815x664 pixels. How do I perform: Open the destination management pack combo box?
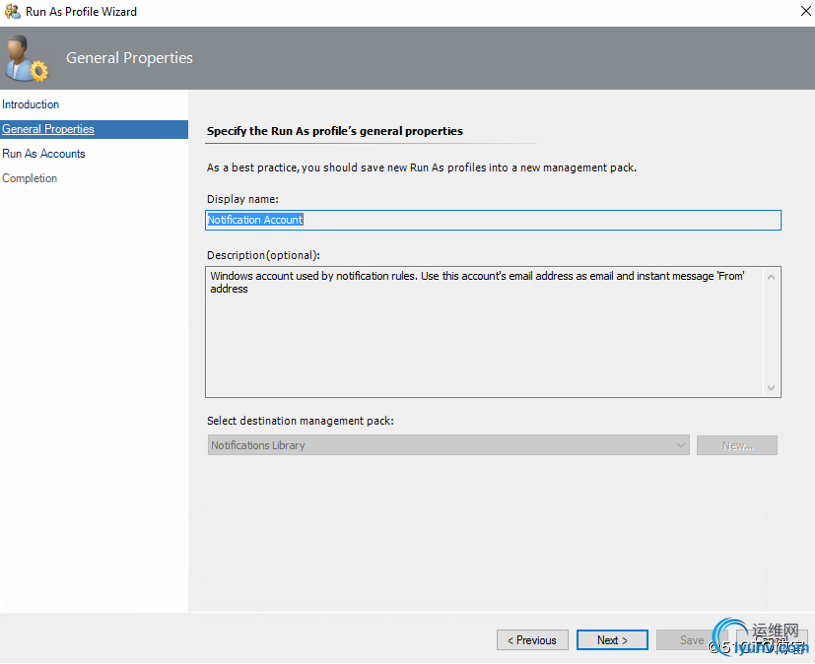[x=440, y=446]
